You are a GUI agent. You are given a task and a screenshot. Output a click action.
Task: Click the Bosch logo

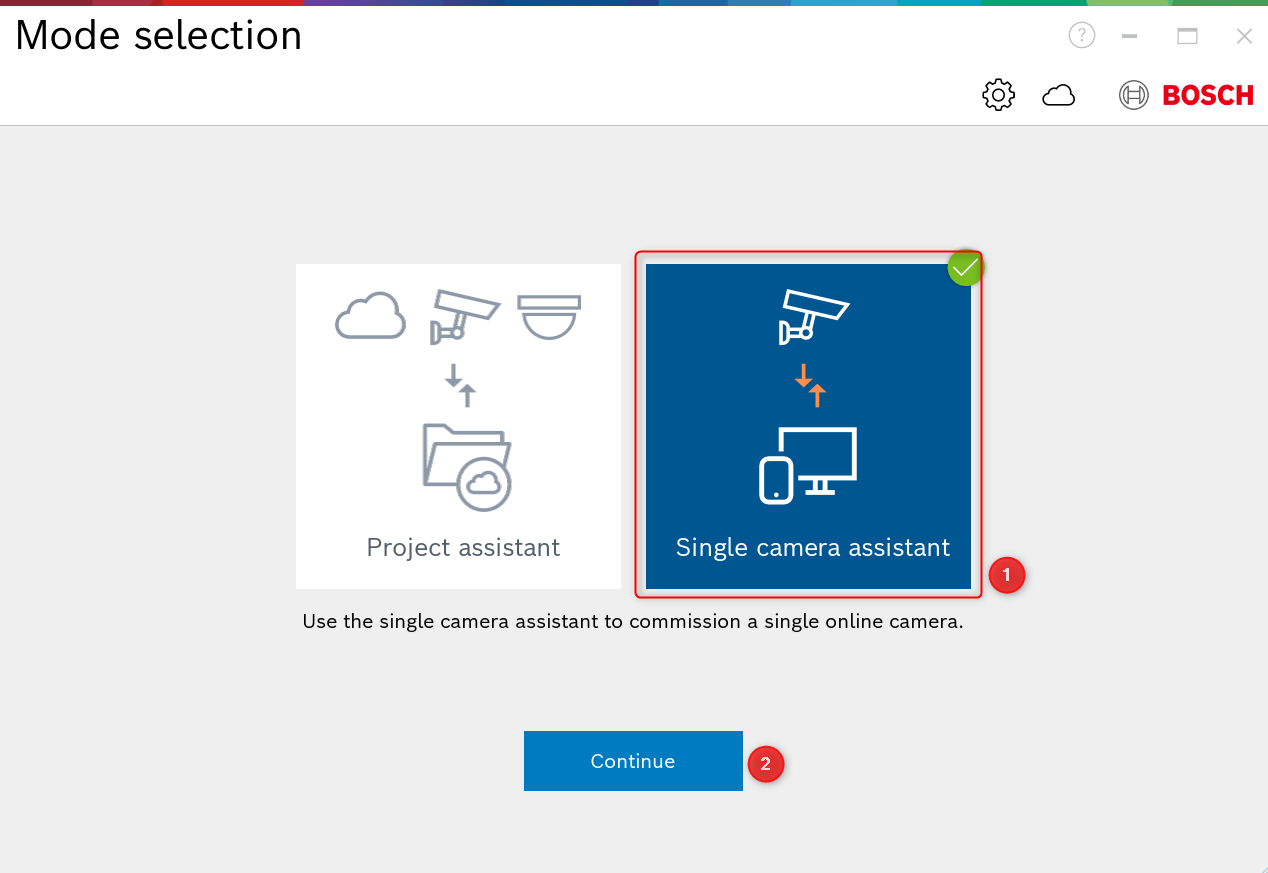tap(1186, 95)
